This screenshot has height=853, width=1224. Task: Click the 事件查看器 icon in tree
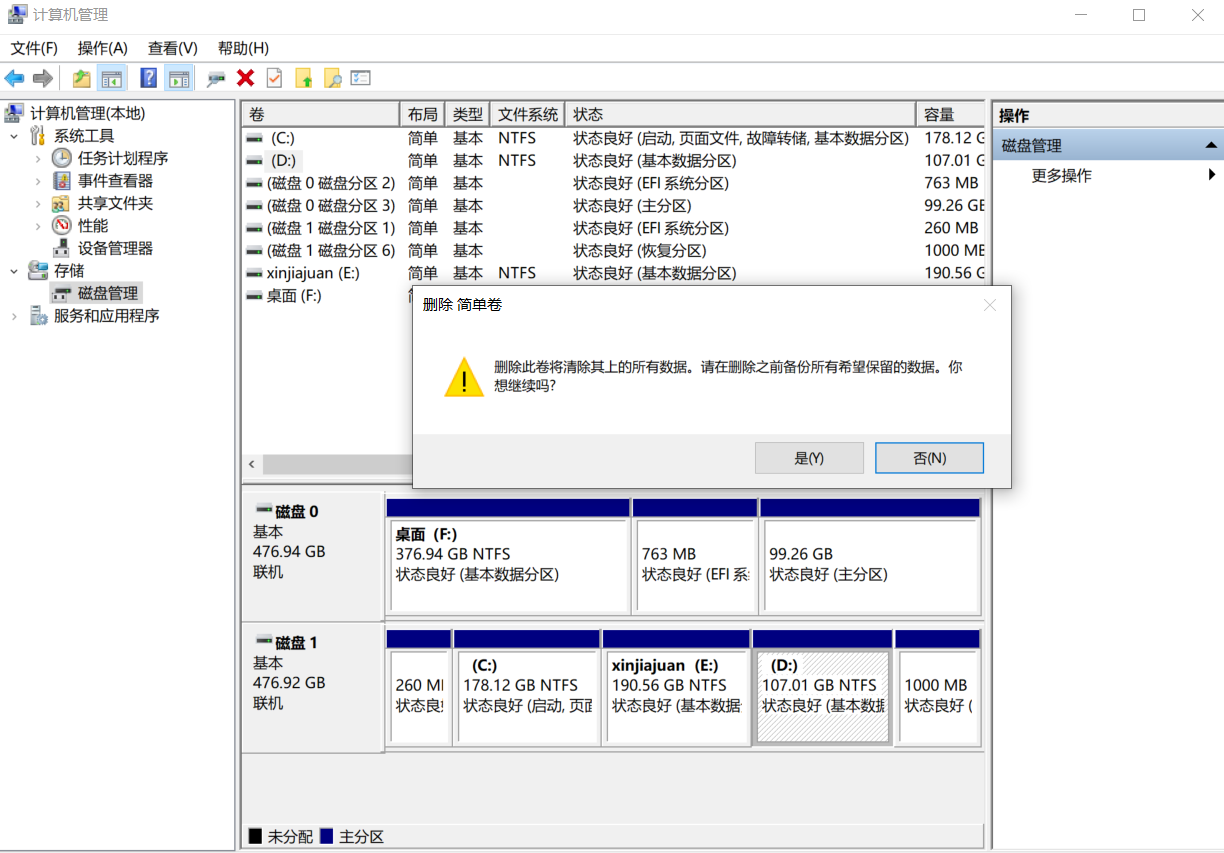(x=62, y=181)
